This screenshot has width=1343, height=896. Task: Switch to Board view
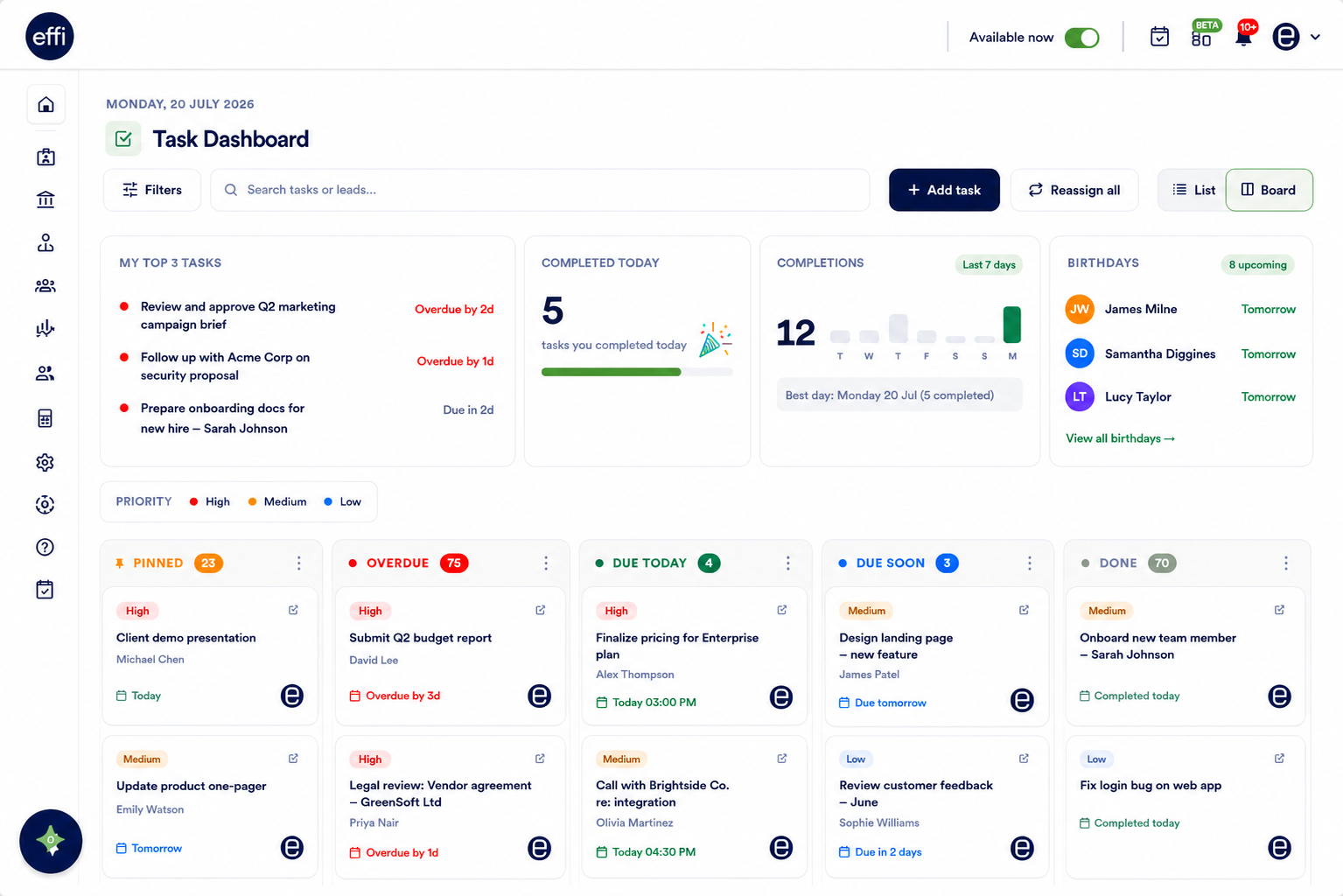pyautogui.click(x=1269, y=190)
